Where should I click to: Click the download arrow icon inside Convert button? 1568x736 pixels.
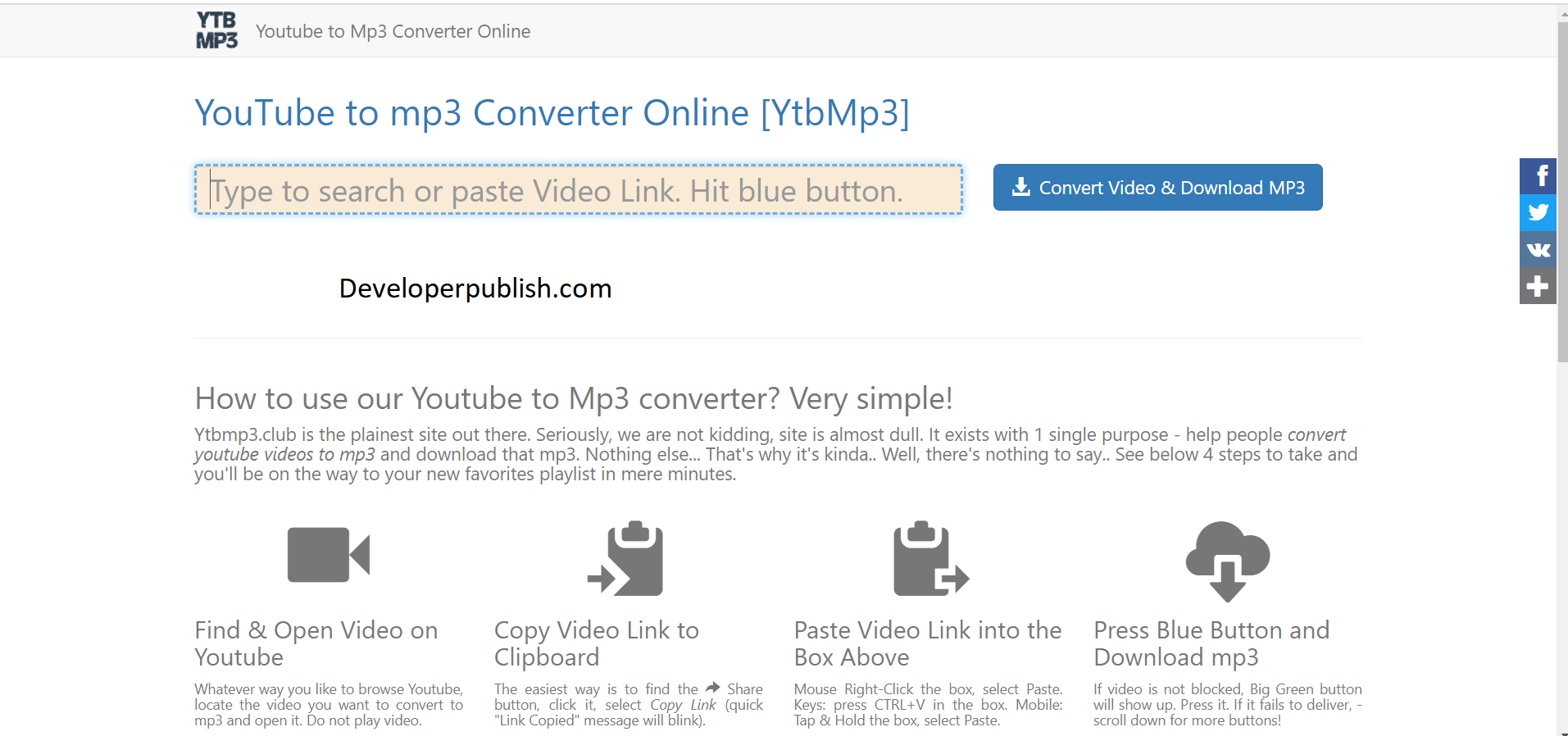click(1021, 187)
